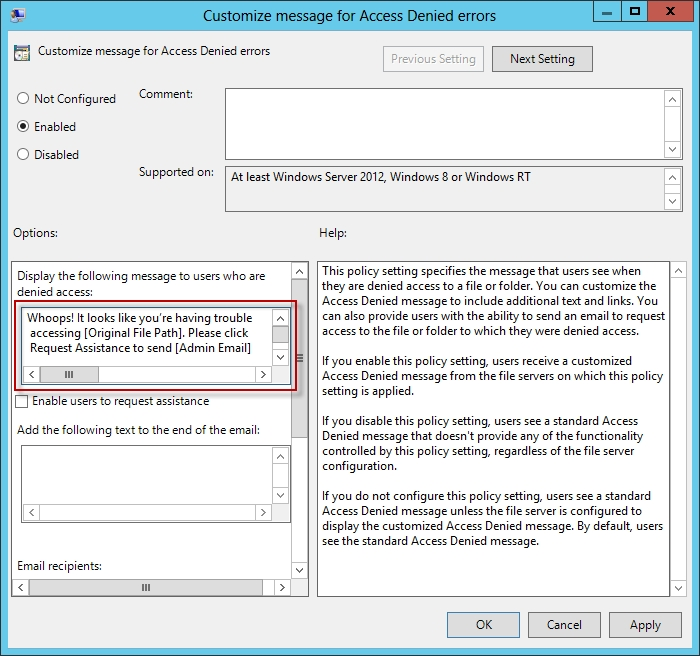
Task: Click the Options pane scroll up arrow
Action: click(299, 271)
